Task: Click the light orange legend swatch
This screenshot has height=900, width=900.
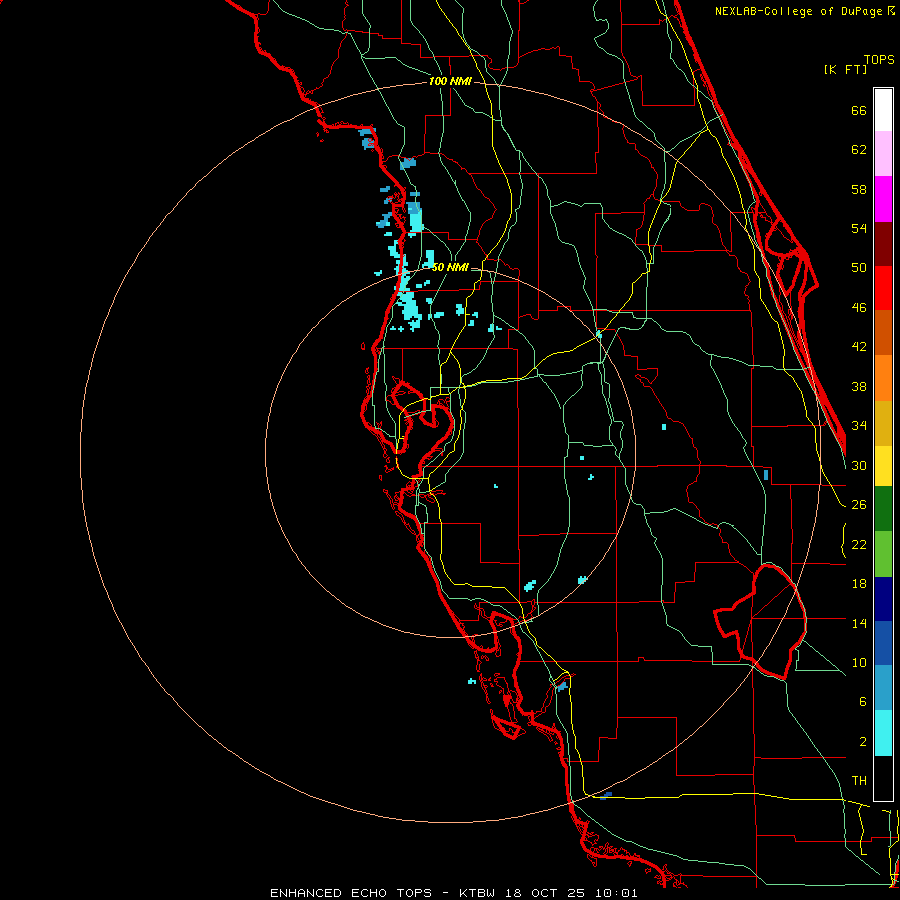Action: tap(883, 378)
